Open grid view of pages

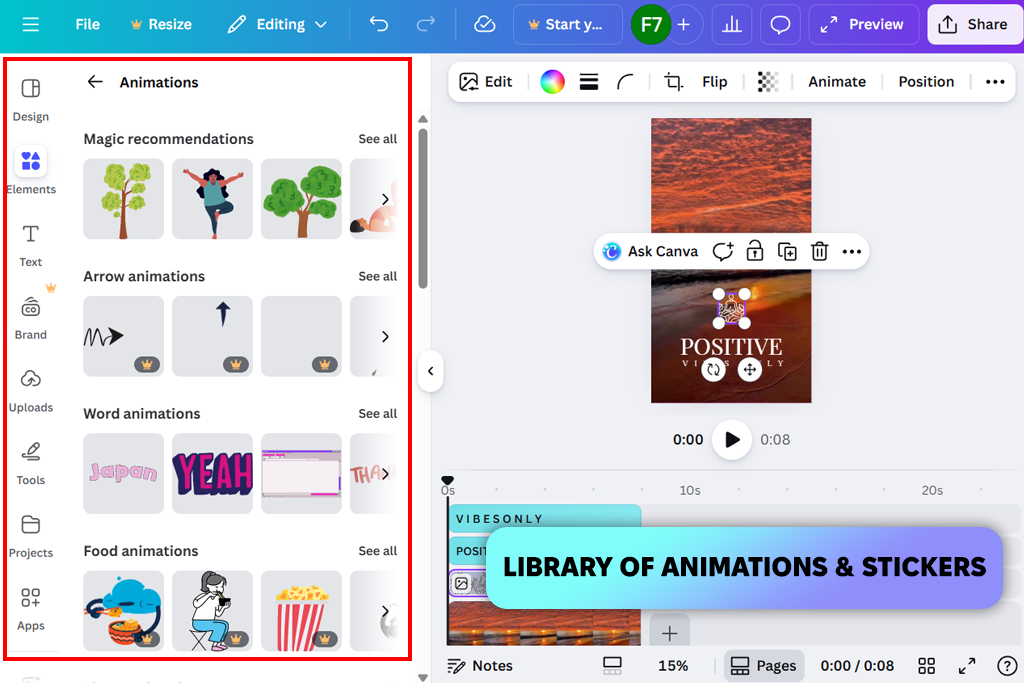[x=926, y=665]
